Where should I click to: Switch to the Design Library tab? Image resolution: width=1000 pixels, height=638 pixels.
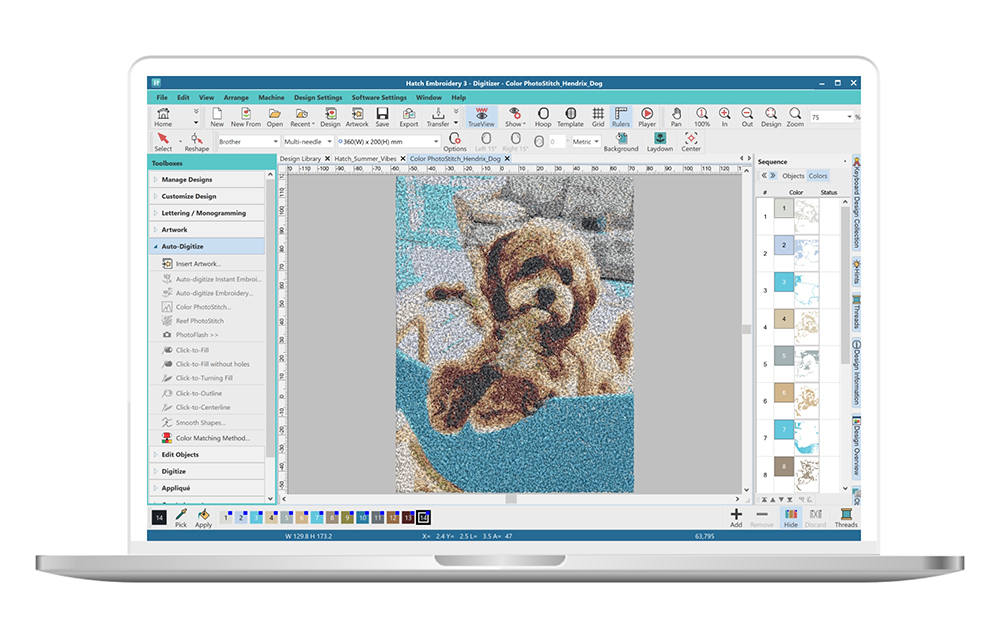(302, 158)
